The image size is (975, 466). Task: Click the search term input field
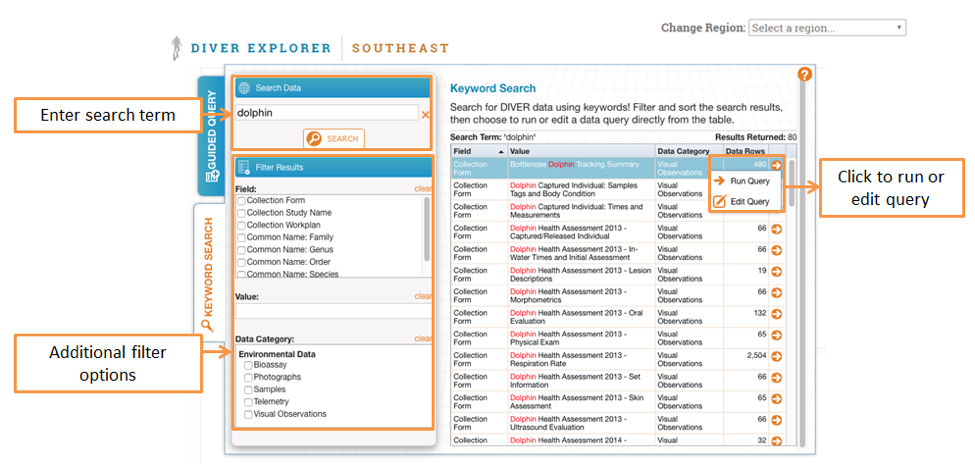tap(327, 113)
